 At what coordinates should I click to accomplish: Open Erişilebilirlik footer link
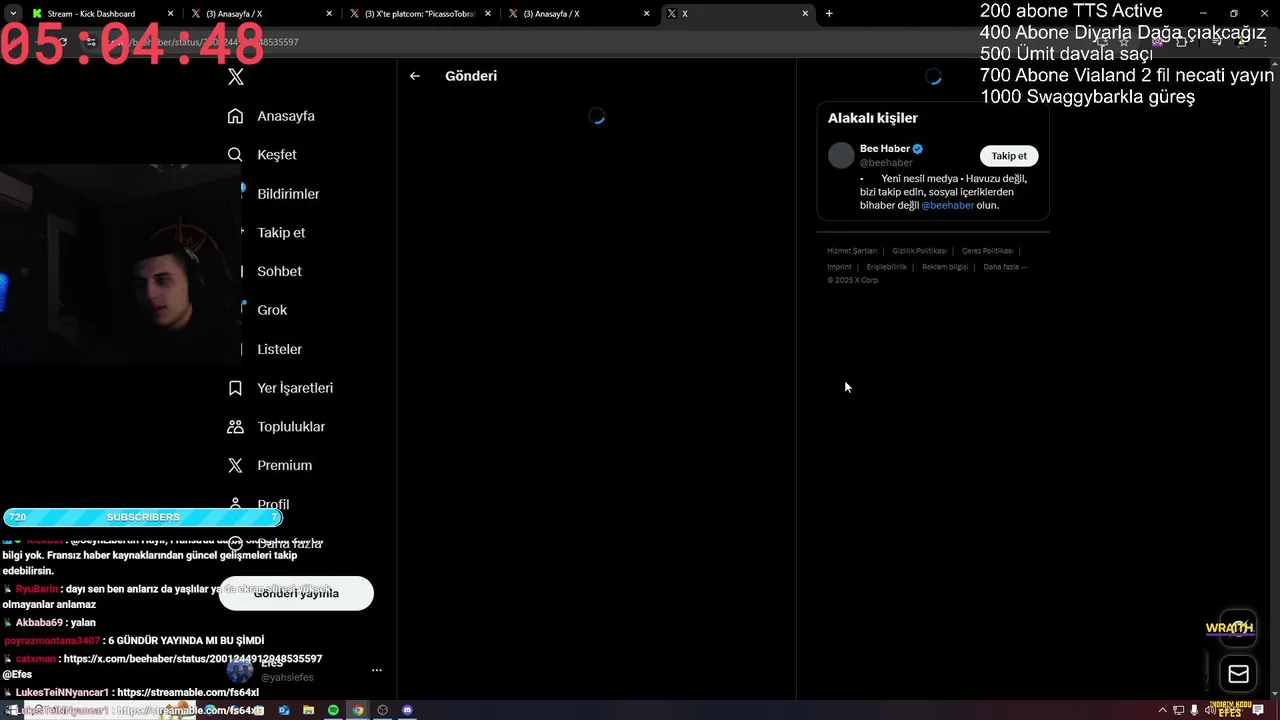pos(886,267)
